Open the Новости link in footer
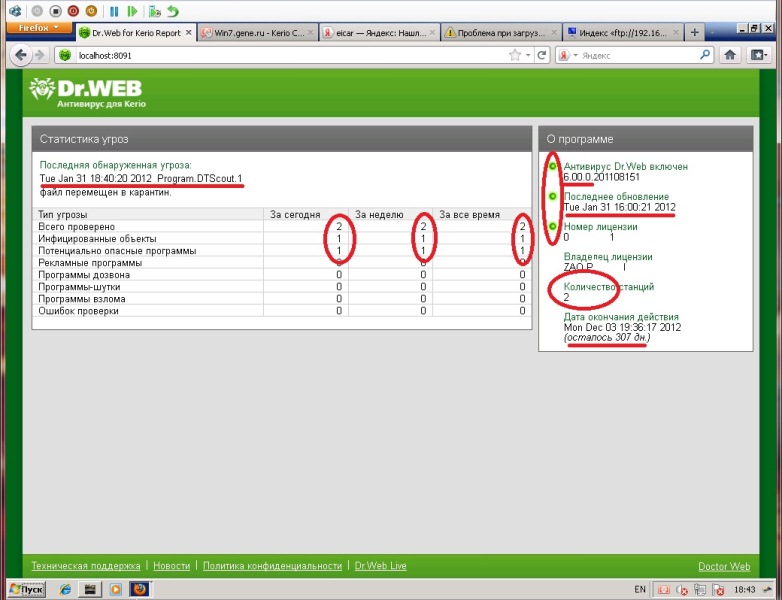Screen dimensions: 782x600 (x=172, y=566)
